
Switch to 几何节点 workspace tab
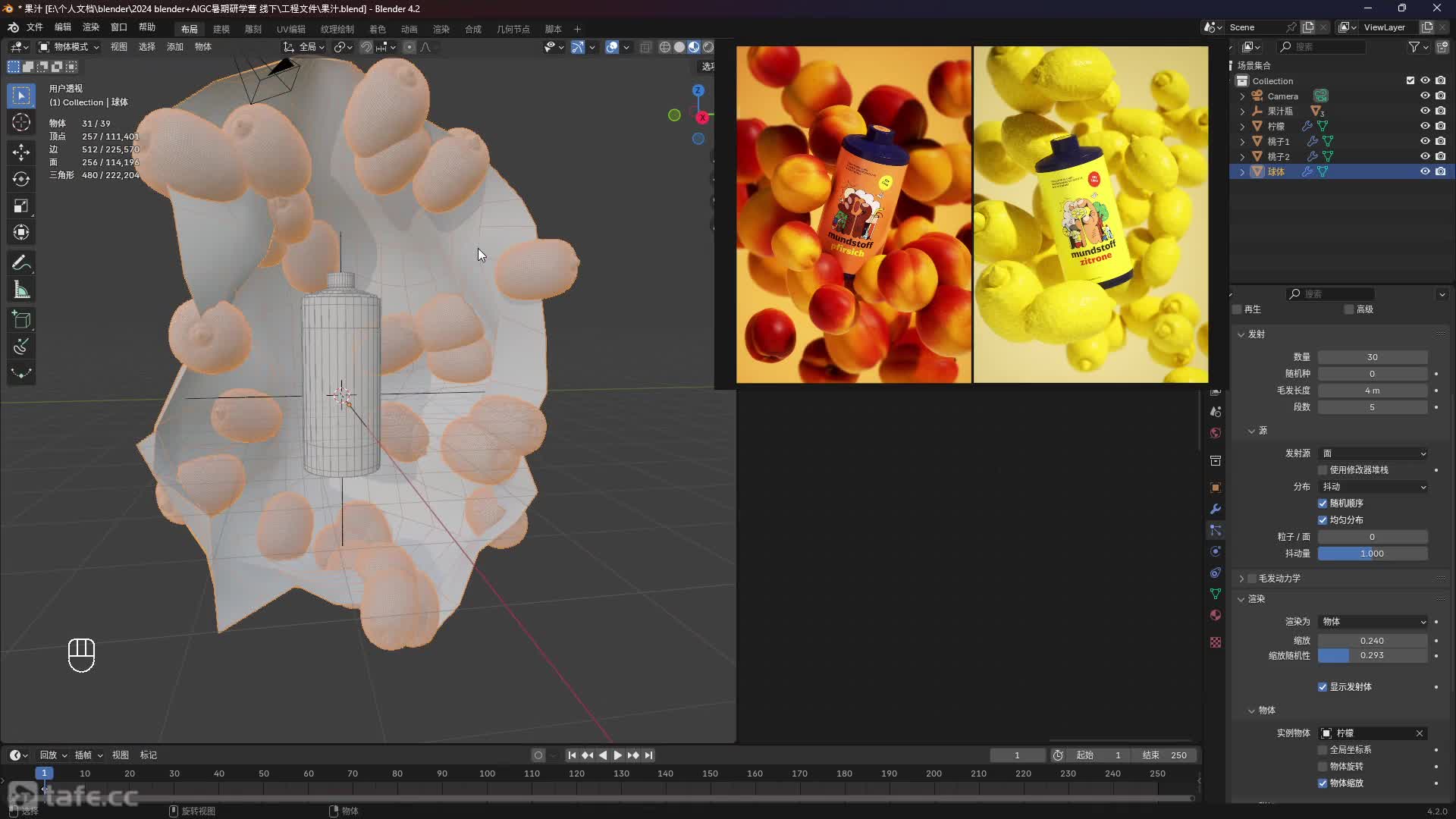513,29
